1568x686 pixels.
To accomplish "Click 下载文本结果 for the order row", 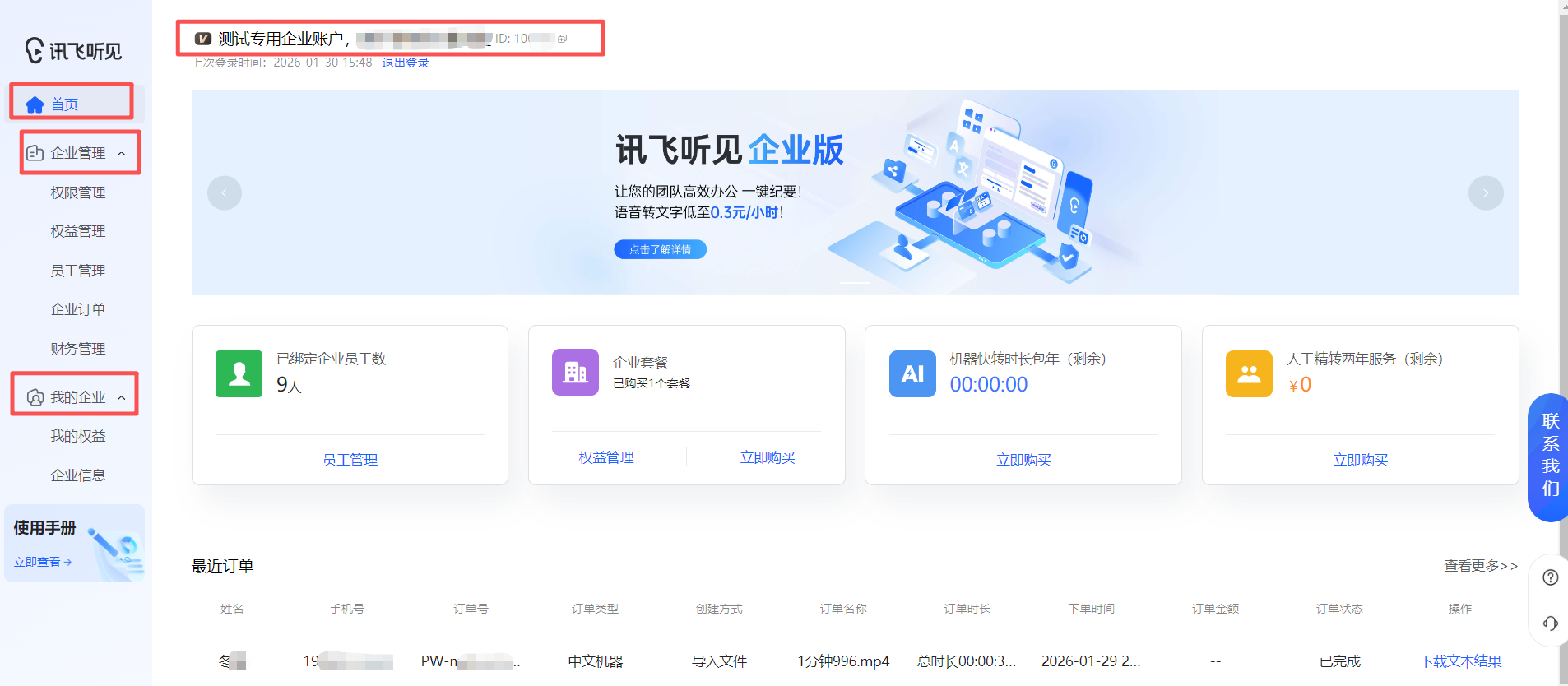I will [x=1460, y=661].
